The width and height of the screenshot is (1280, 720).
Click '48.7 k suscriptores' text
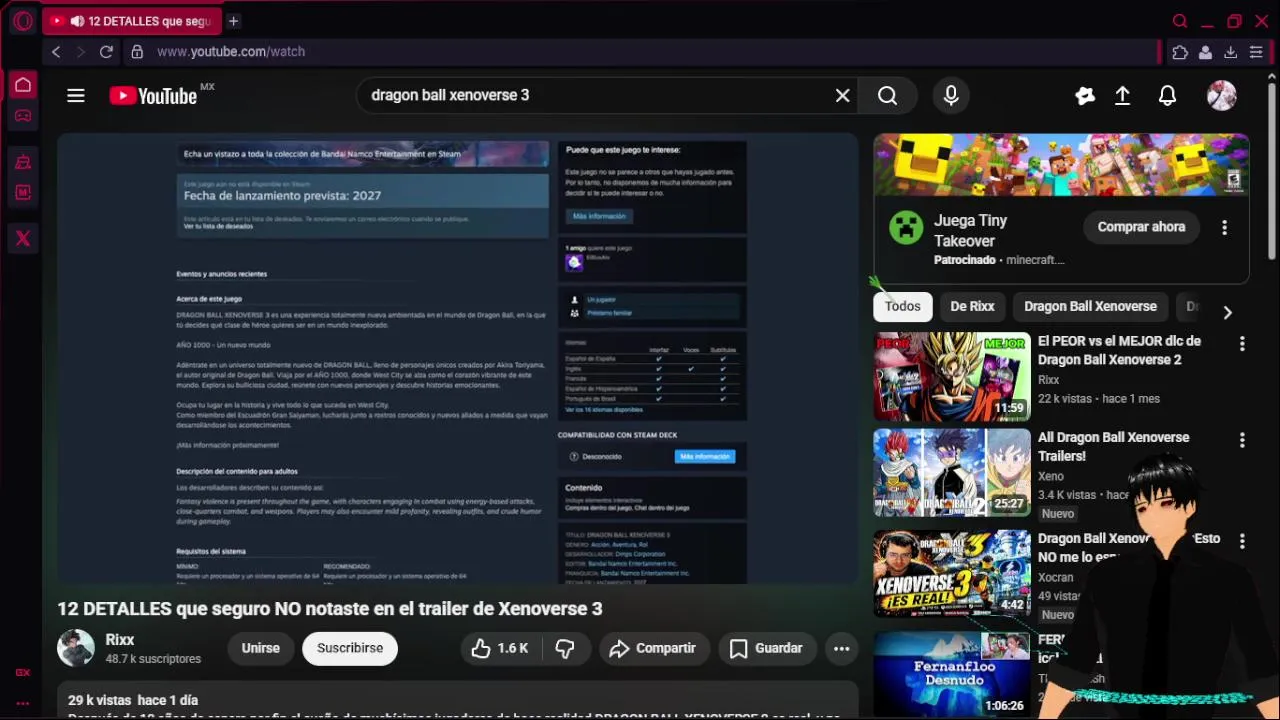(x=153, y=659)
